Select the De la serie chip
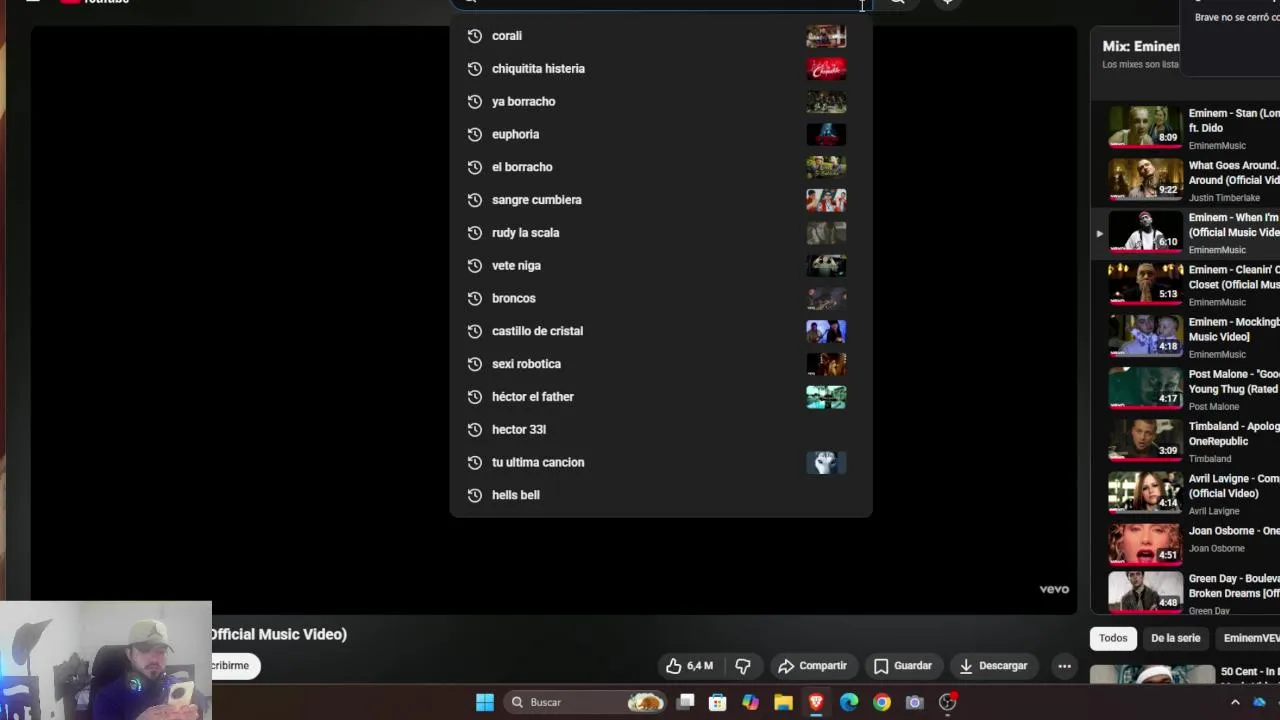 pos(1175,638)
